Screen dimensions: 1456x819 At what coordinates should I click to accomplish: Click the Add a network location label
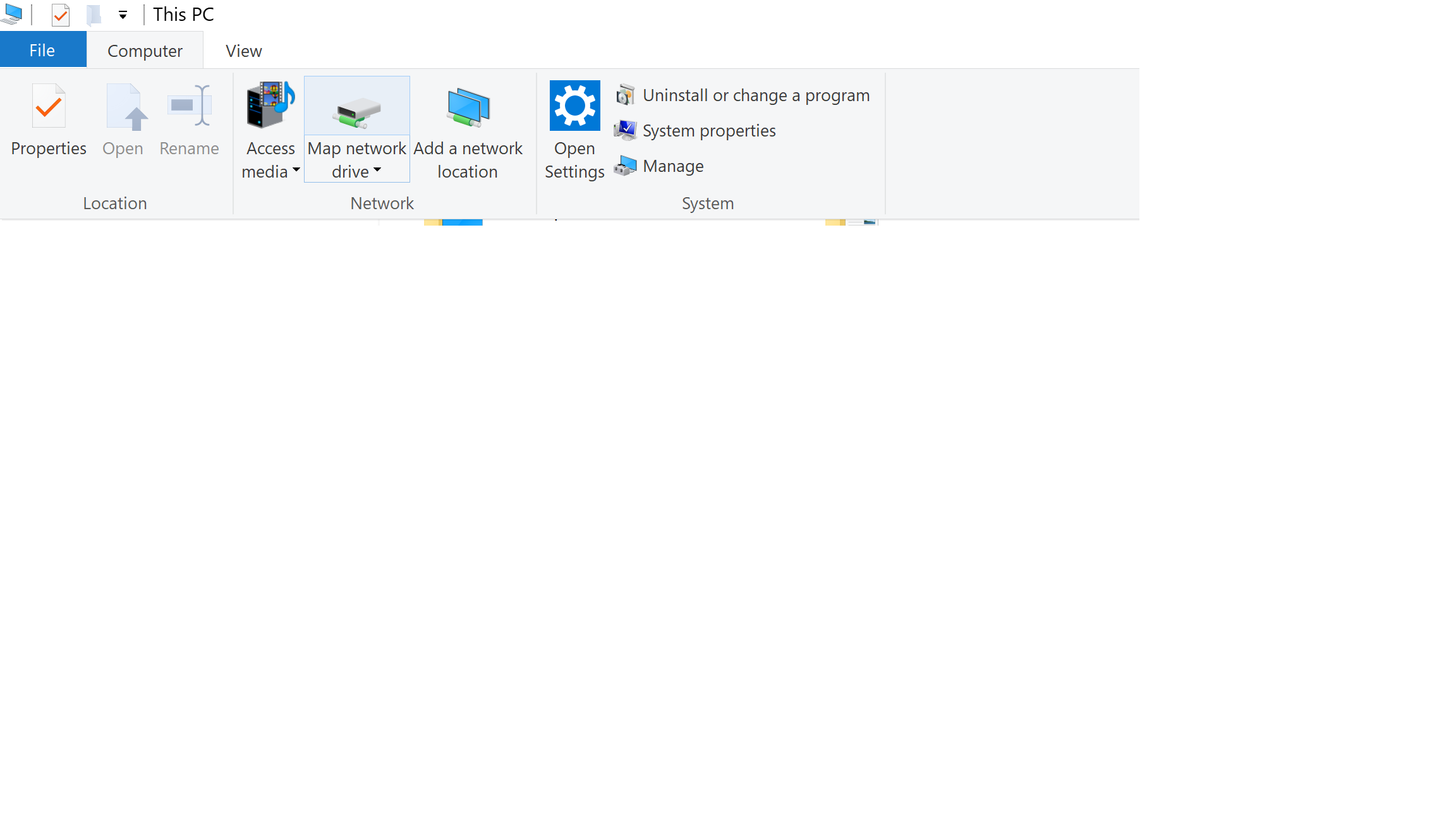pos(468,160)
